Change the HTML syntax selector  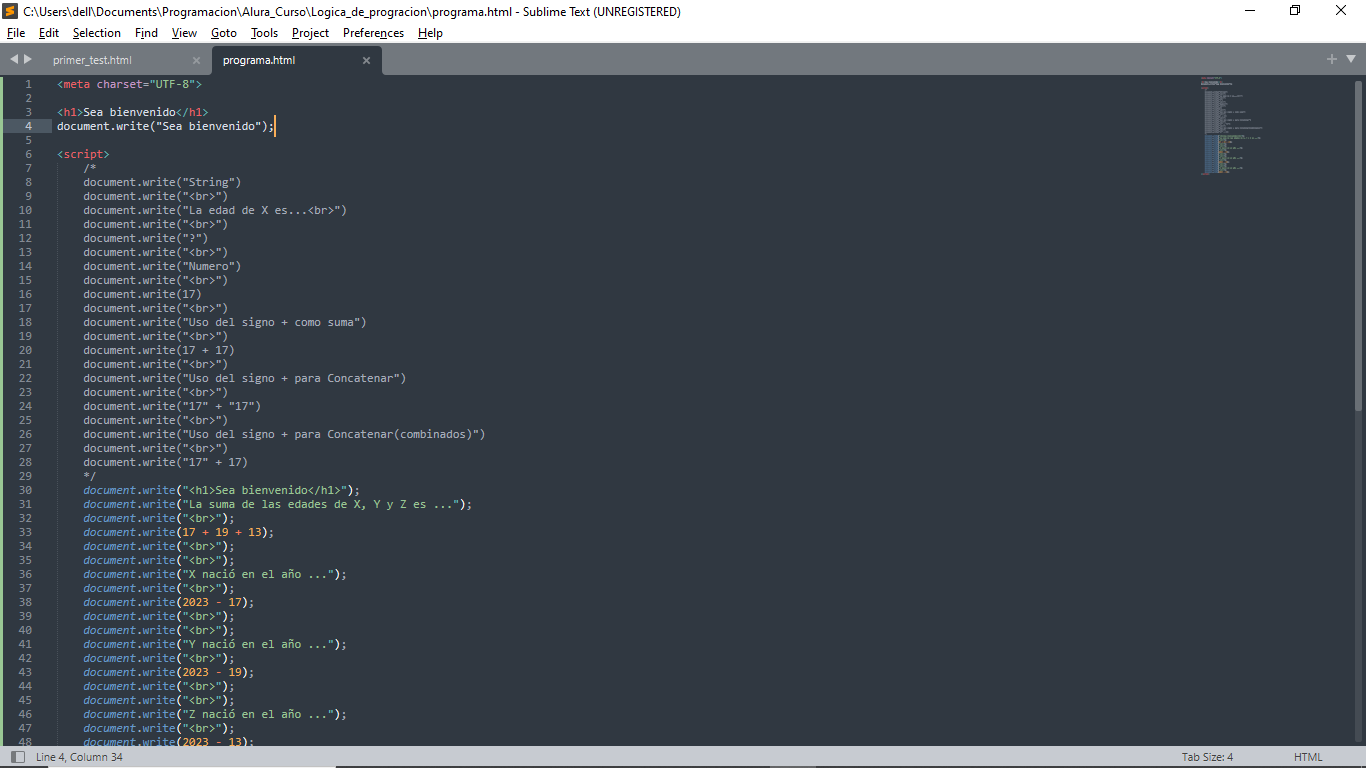pos(1308,757)
